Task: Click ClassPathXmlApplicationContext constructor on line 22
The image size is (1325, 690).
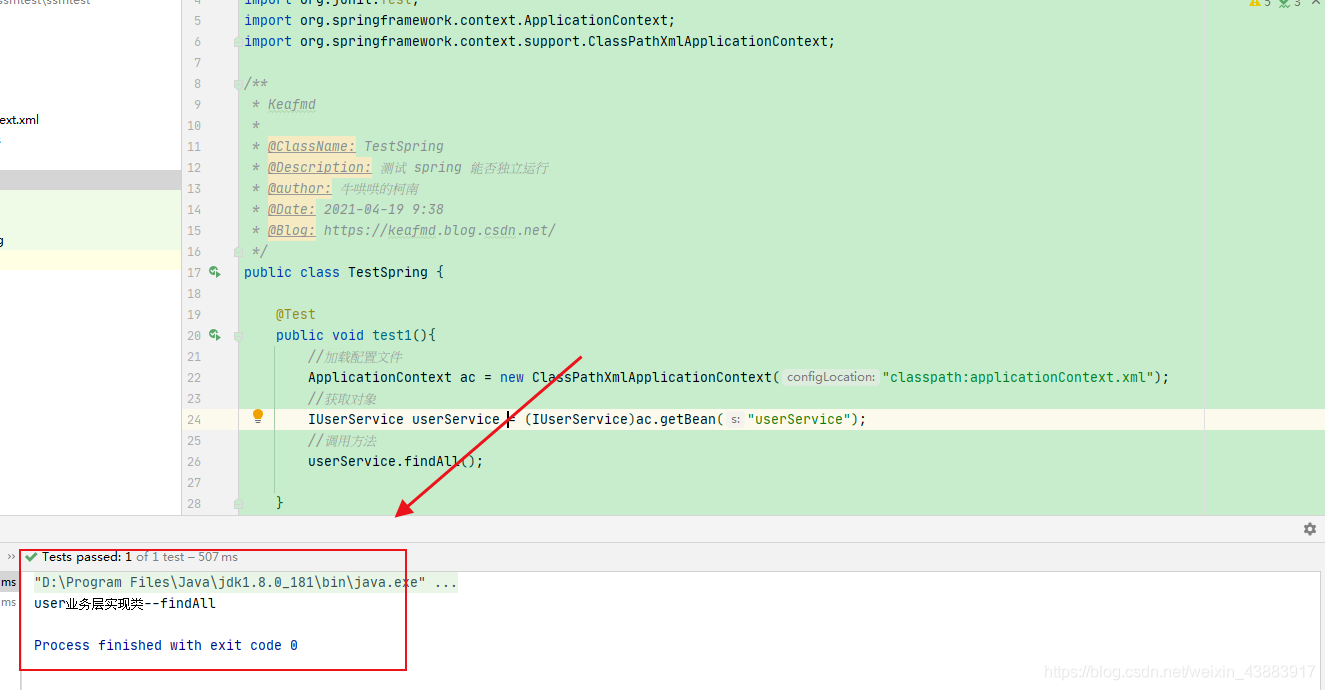Action: (x=652, y=377)
